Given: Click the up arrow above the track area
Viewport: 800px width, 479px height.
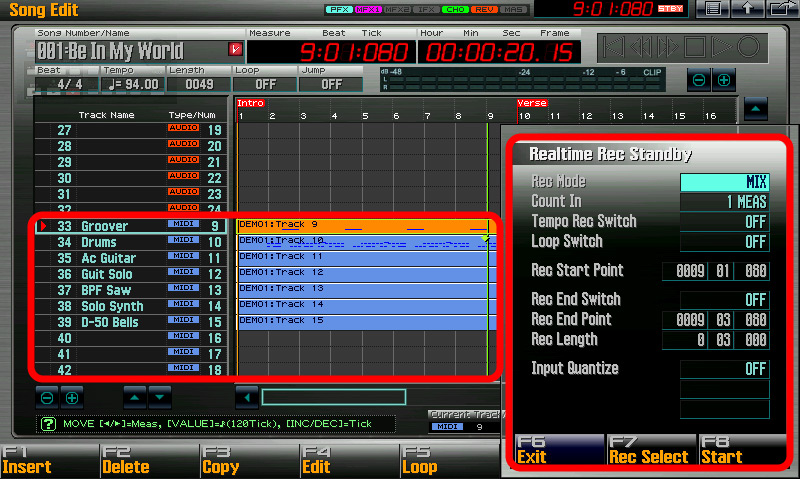Looking at the screenshot, I should tap(756, 109).
